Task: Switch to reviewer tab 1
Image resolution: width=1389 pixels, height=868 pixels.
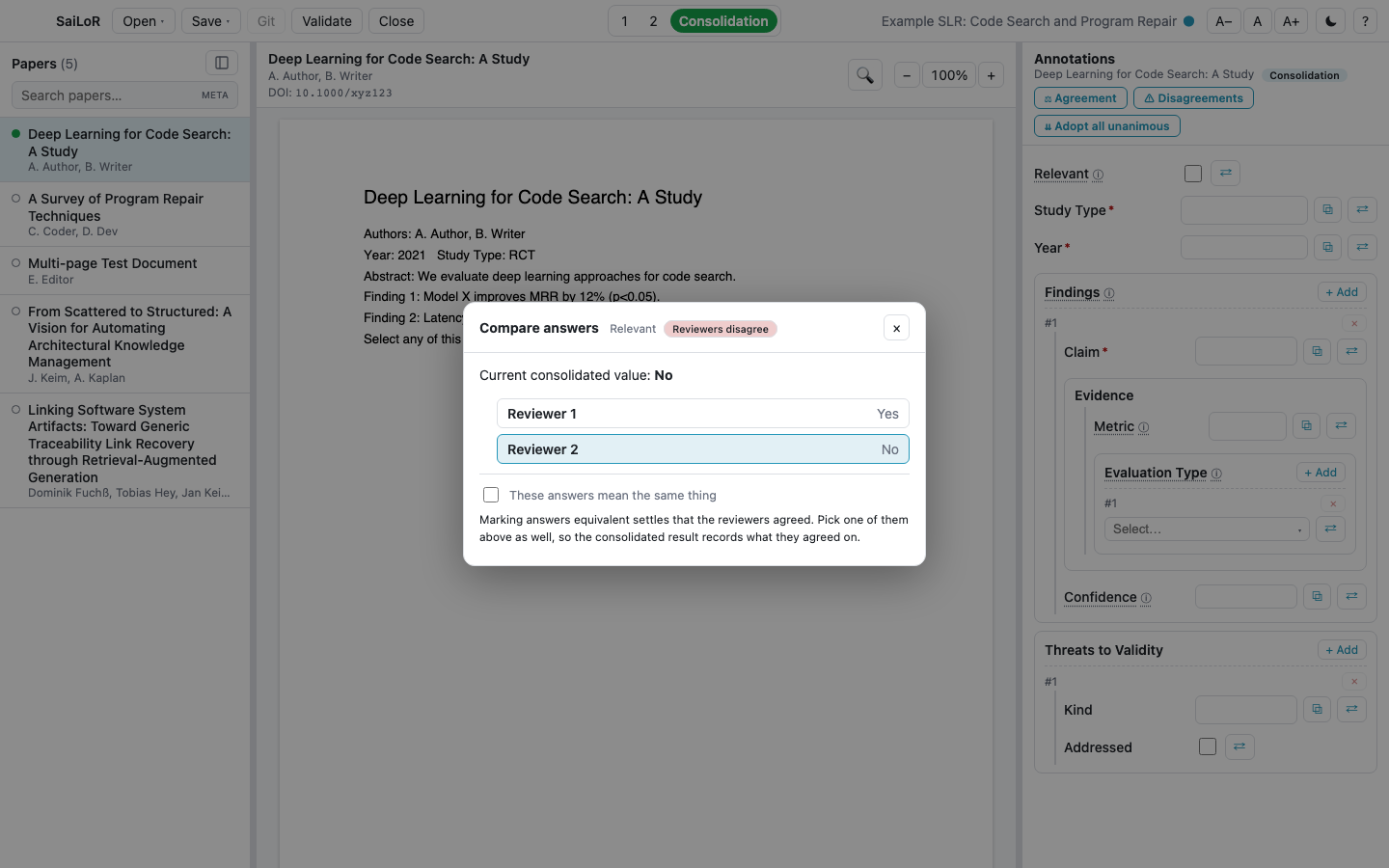Action: tap(624, 21)
